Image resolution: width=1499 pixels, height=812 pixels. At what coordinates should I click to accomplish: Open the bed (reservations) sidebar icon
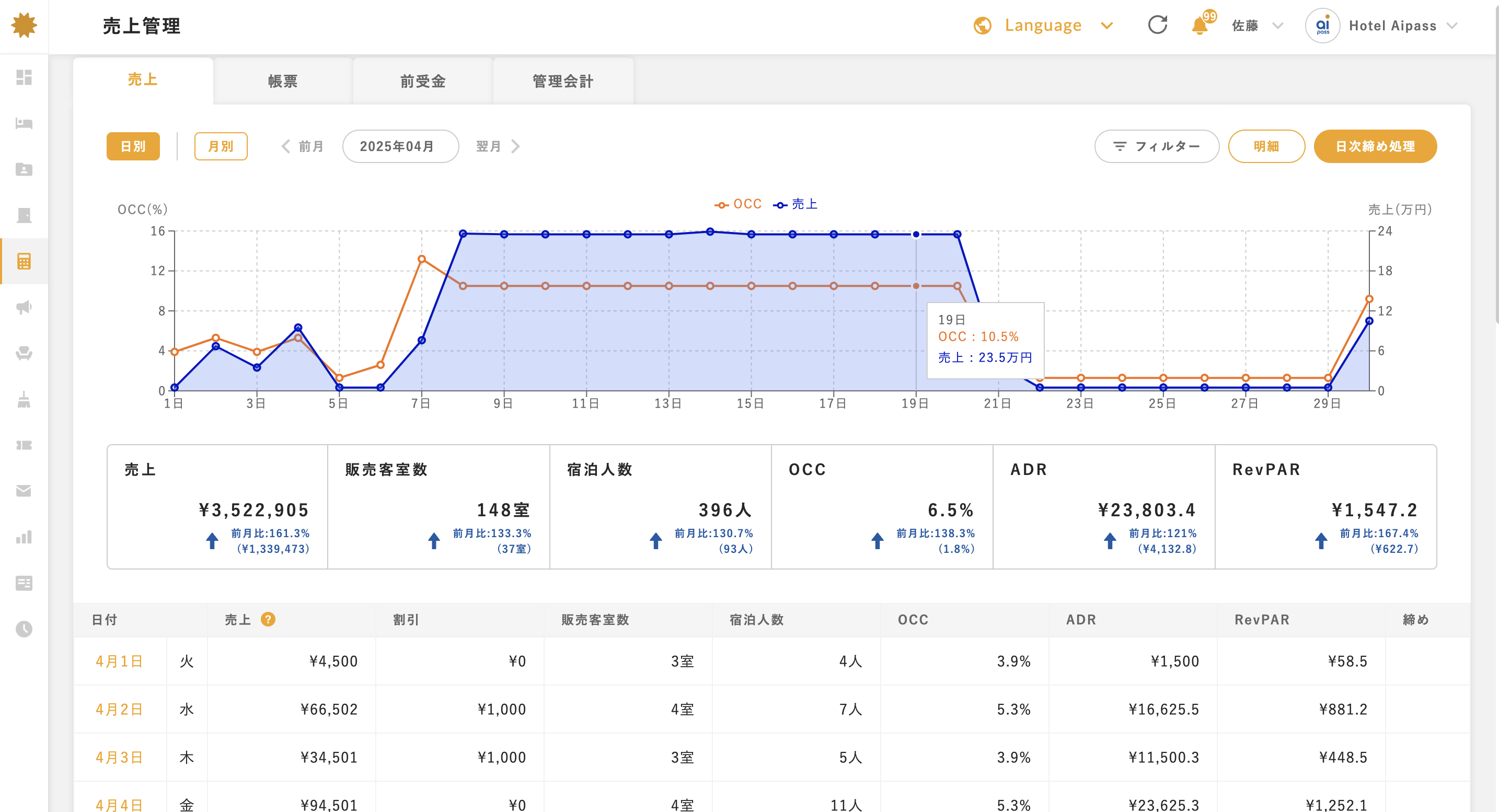(x=24, y=123)
